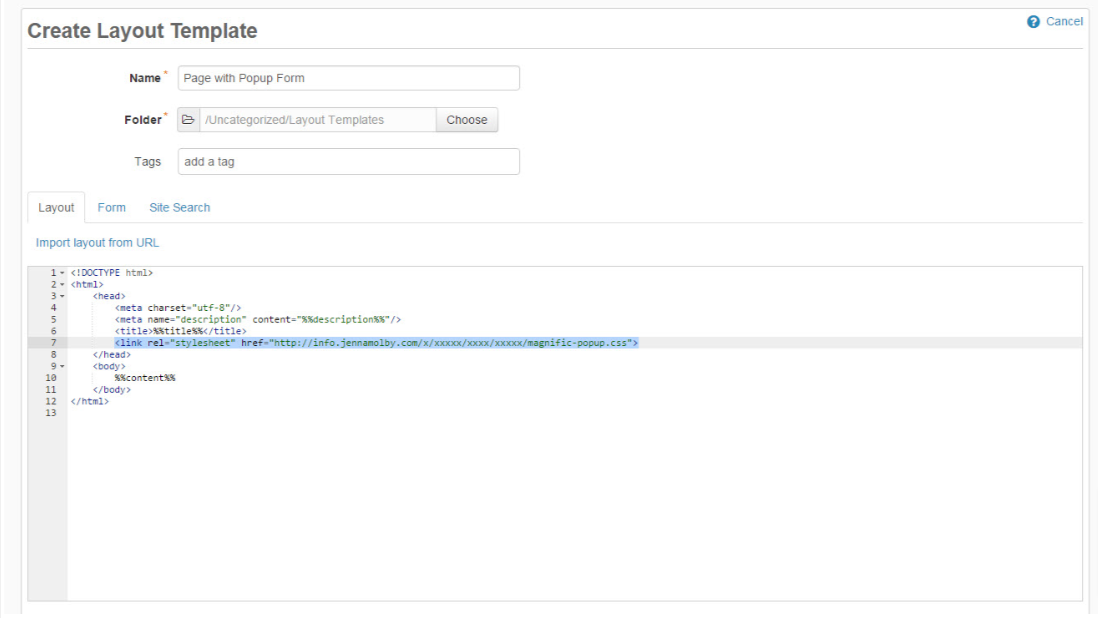Fold the body section on line 9

(x=62, y=366)
